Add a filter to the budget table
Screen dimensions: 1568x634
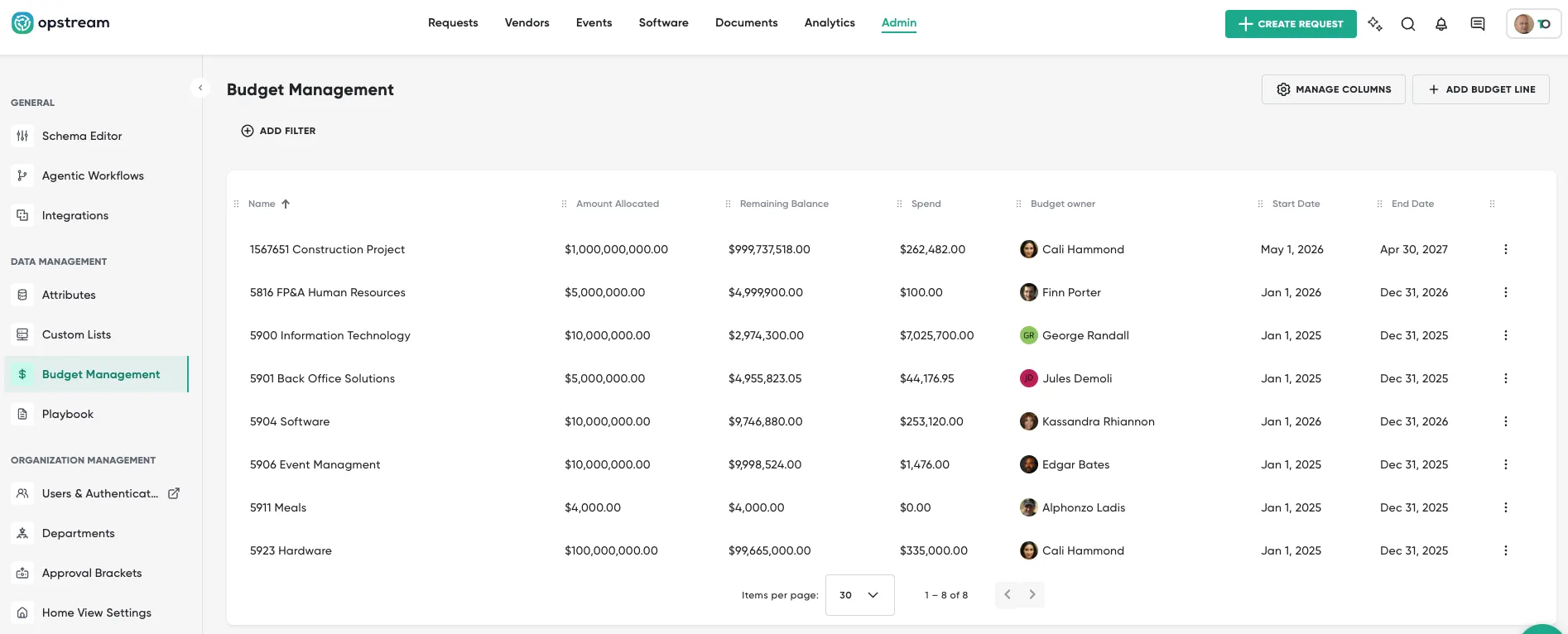pyautogui.click(x=278, y=131)
